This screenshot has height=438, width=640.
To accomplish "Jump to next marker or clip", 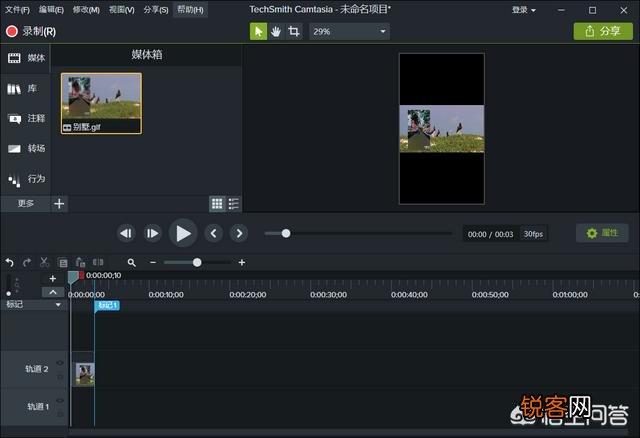I will pyautogui.click(x=239, y=233).
